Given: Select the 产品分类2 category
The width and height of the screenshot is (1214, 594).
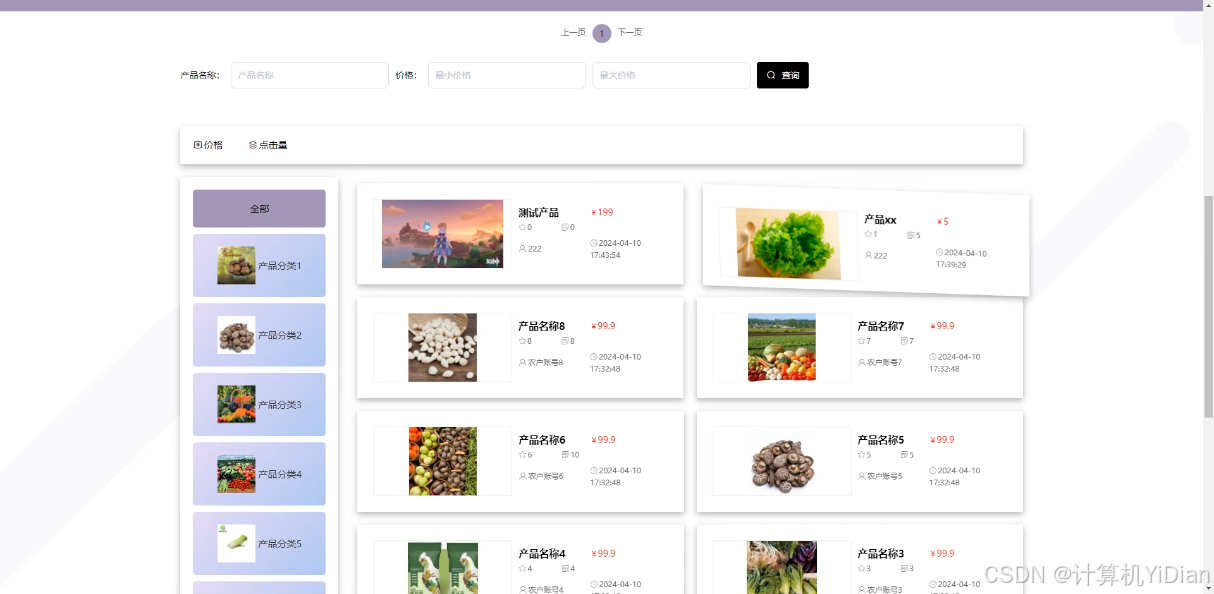Looking at the screenshot, I should tap(259, 335).
